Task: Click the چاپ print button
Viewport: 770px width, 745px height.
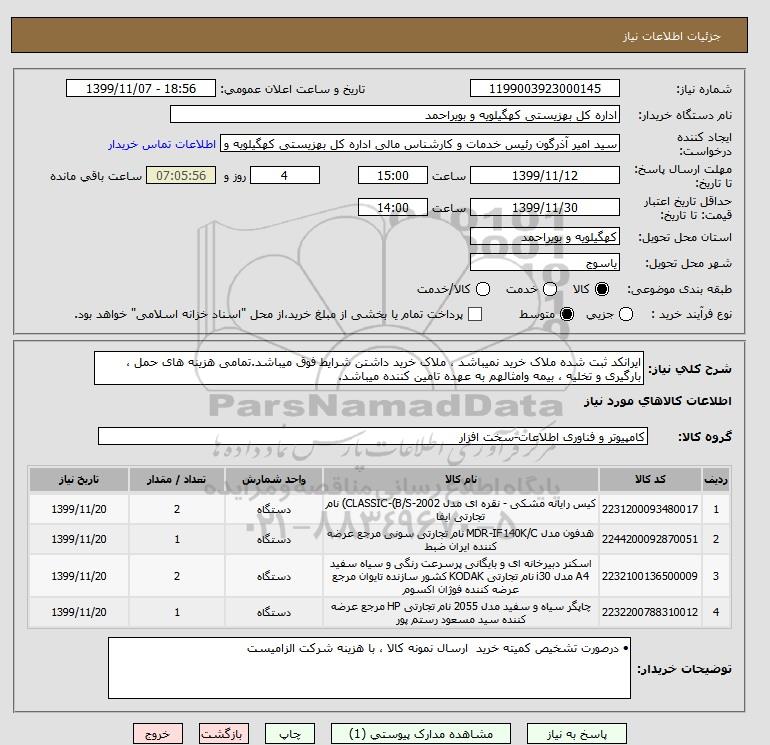Action: [290, 734]
